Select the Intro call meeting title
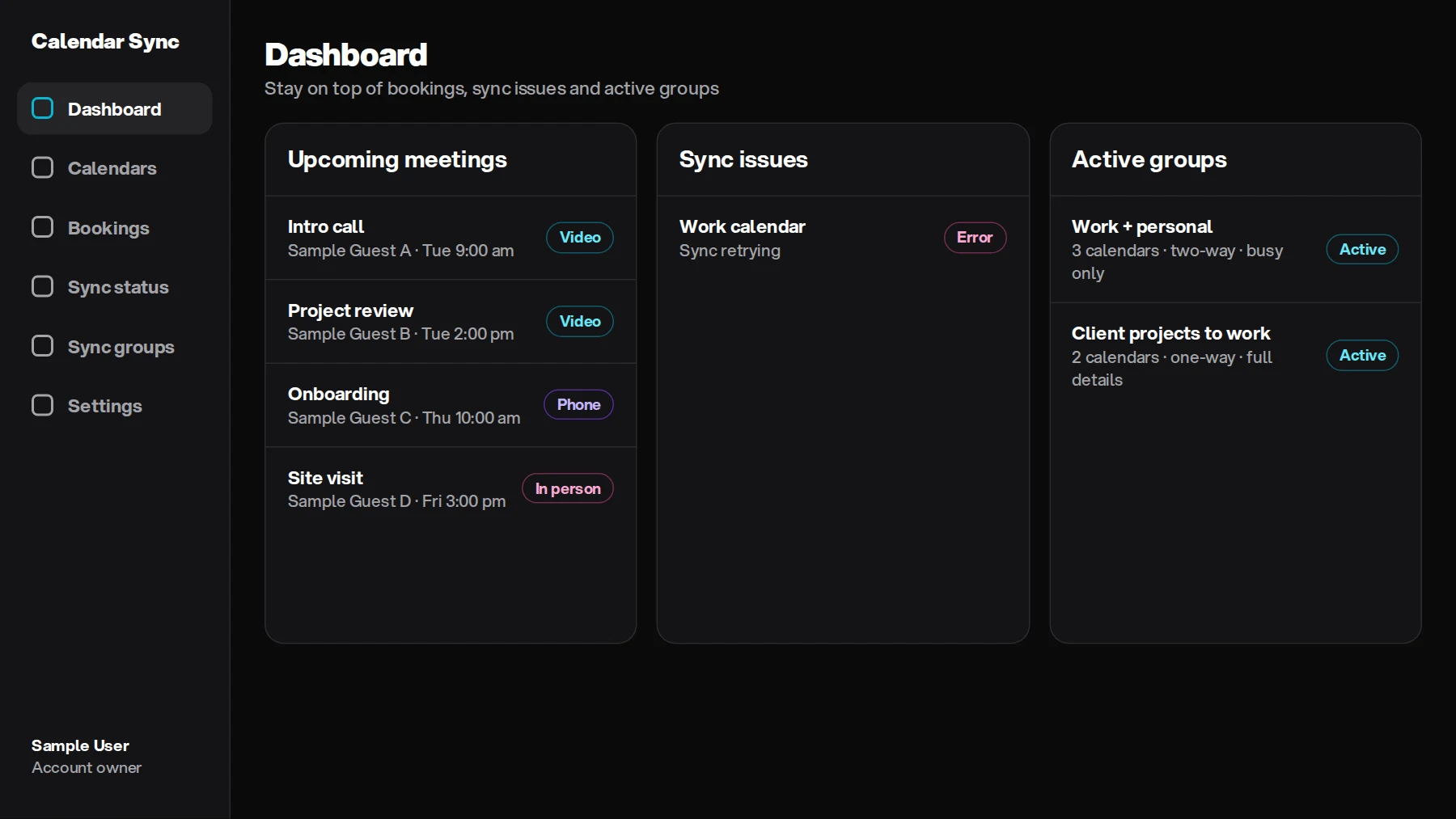 [326, 226]
